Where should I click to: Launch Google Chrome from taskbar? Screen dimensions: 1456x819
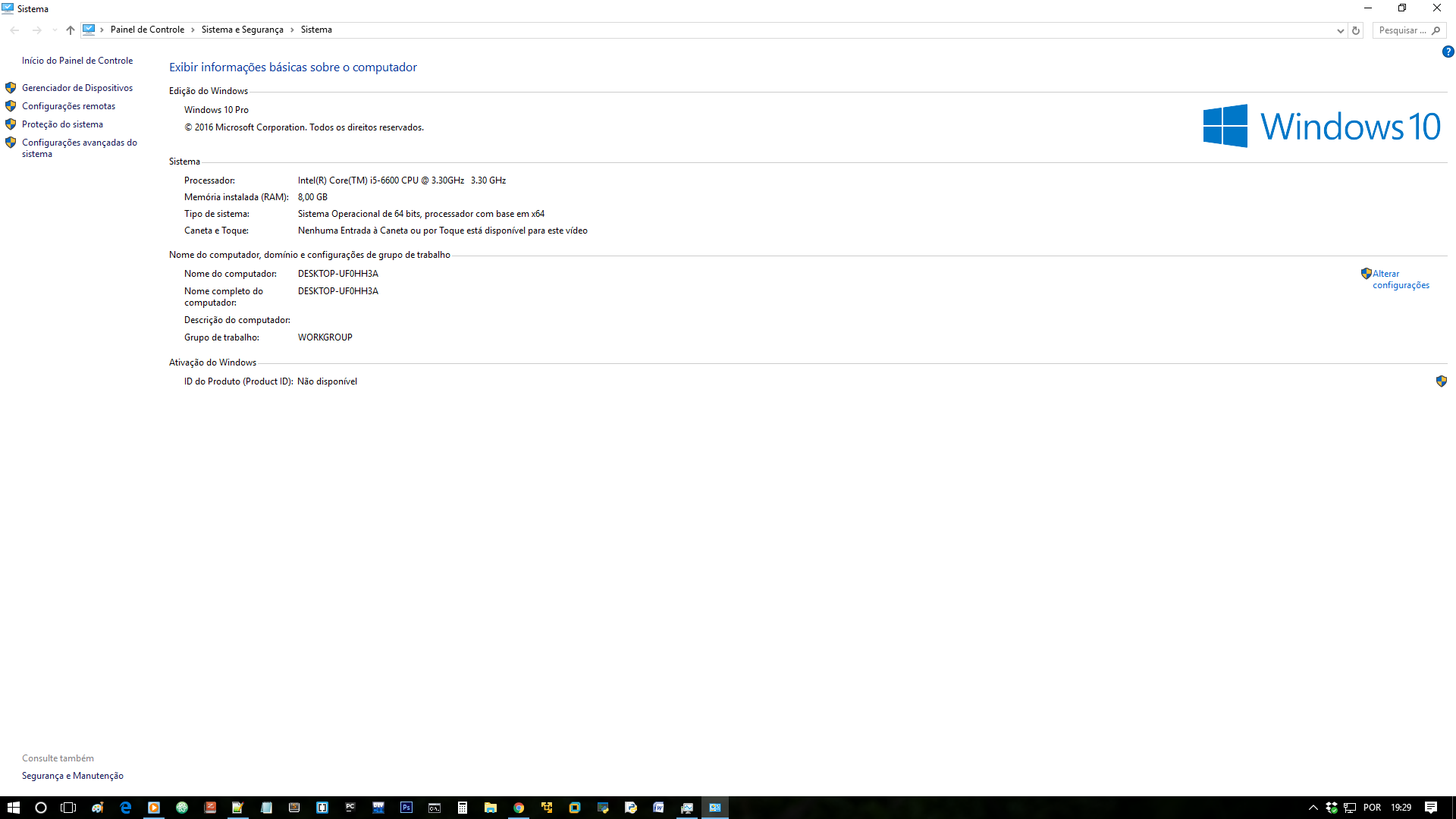519,808
